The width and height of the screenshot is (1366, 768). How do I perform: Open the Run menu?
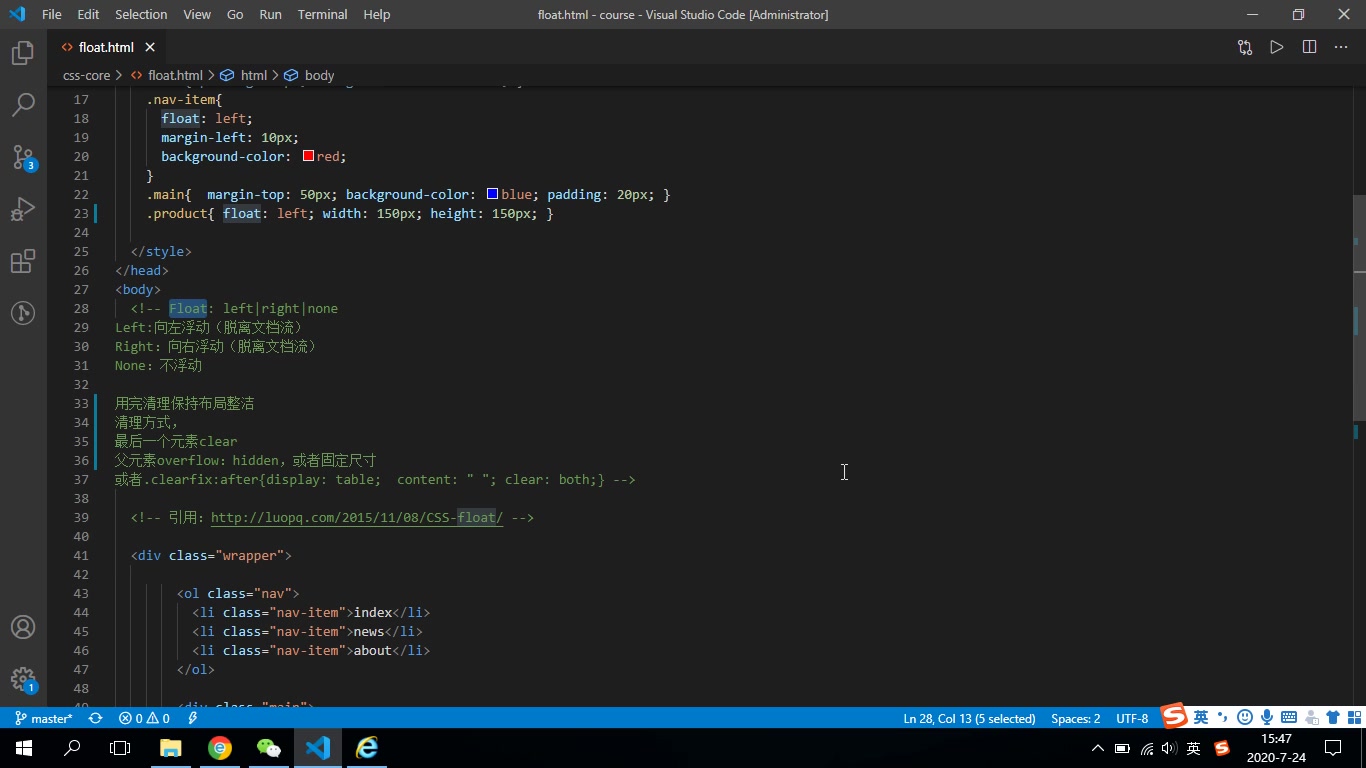coord(270,14)
